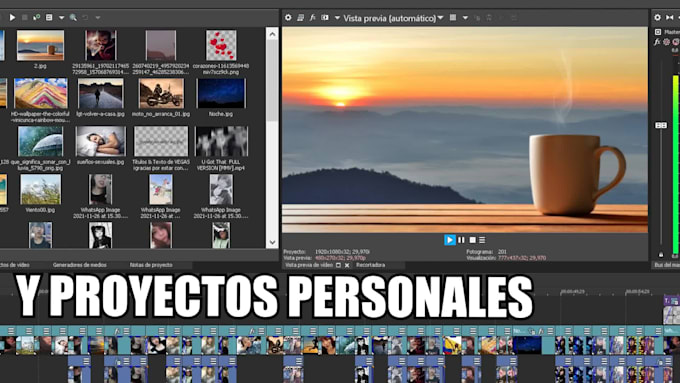680x383 pixels.
Task: Select the 2.jpg sunset mug thumbnail
Action: [40, 46]
